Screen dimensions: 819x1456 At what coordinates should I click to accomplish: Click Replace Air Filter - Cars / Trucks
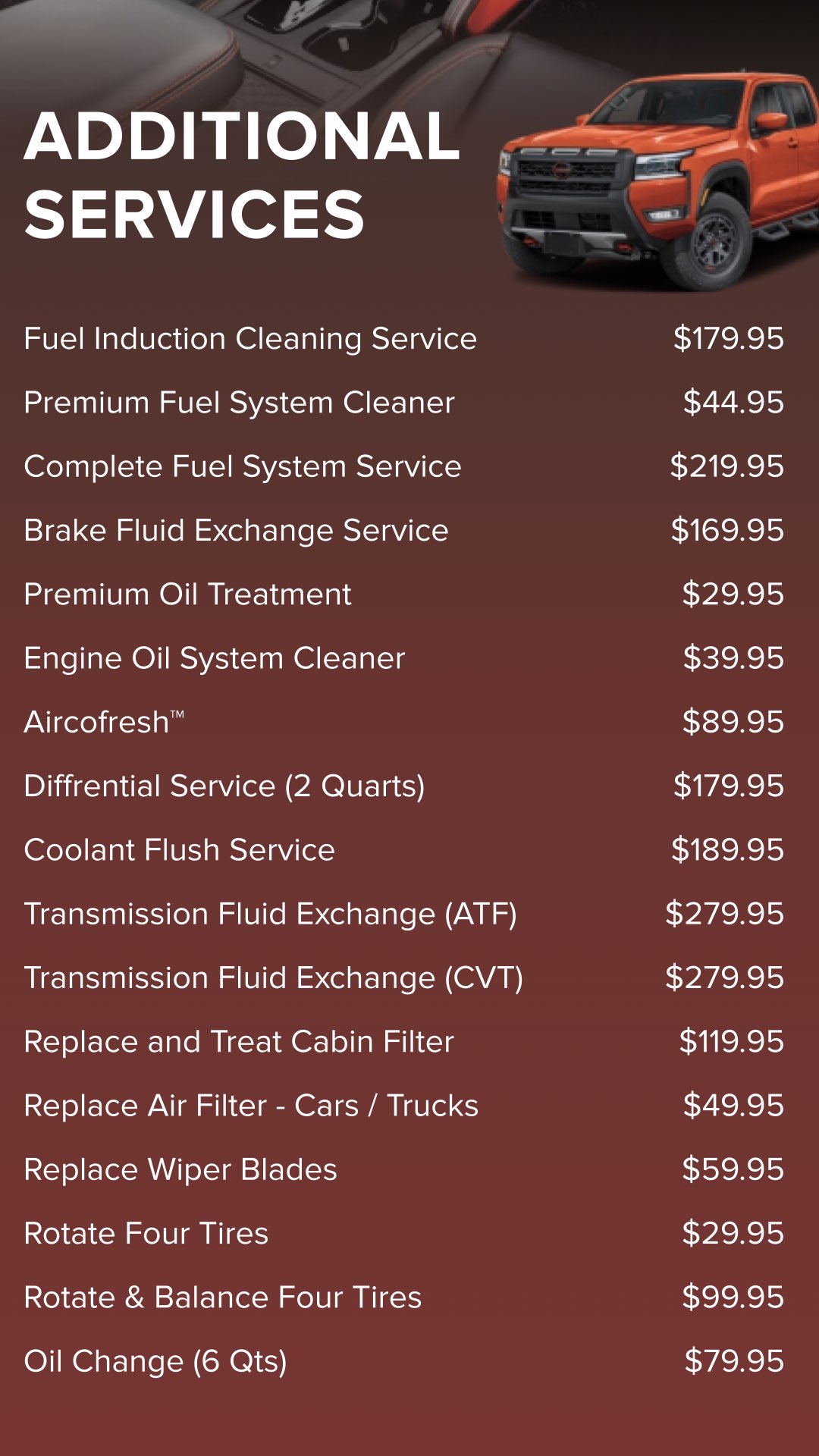point(251,1106)
